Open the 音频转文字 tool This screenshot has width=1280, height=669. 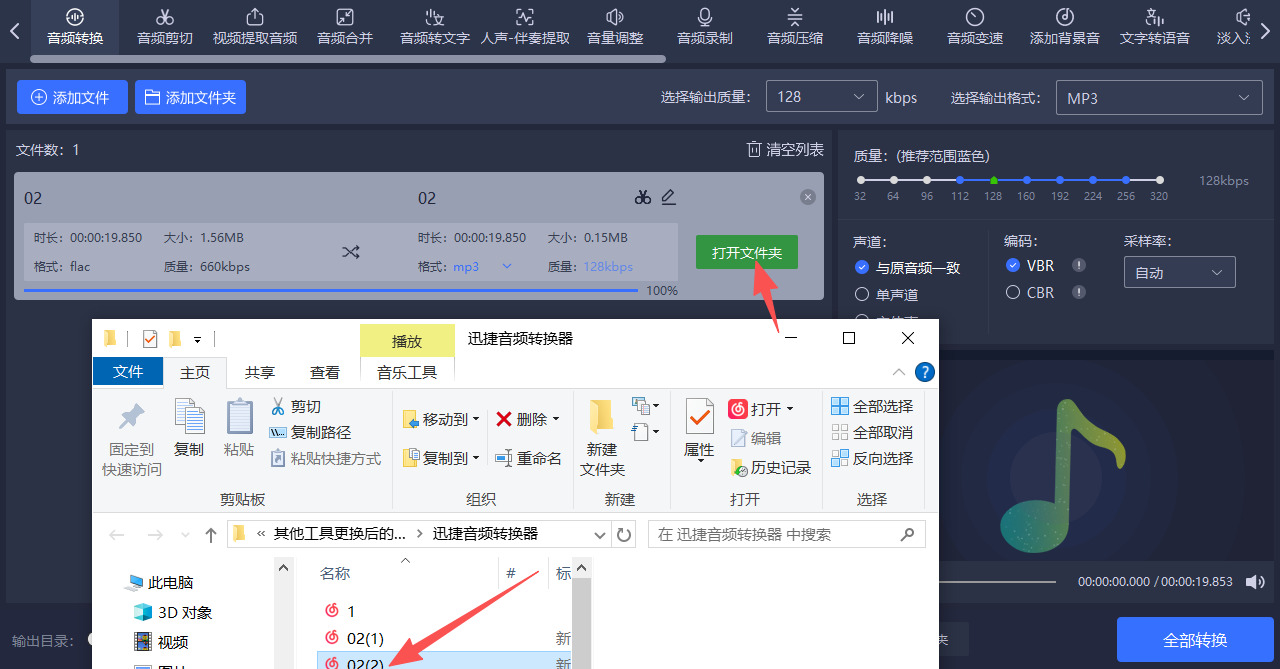(x=435, y=27)
